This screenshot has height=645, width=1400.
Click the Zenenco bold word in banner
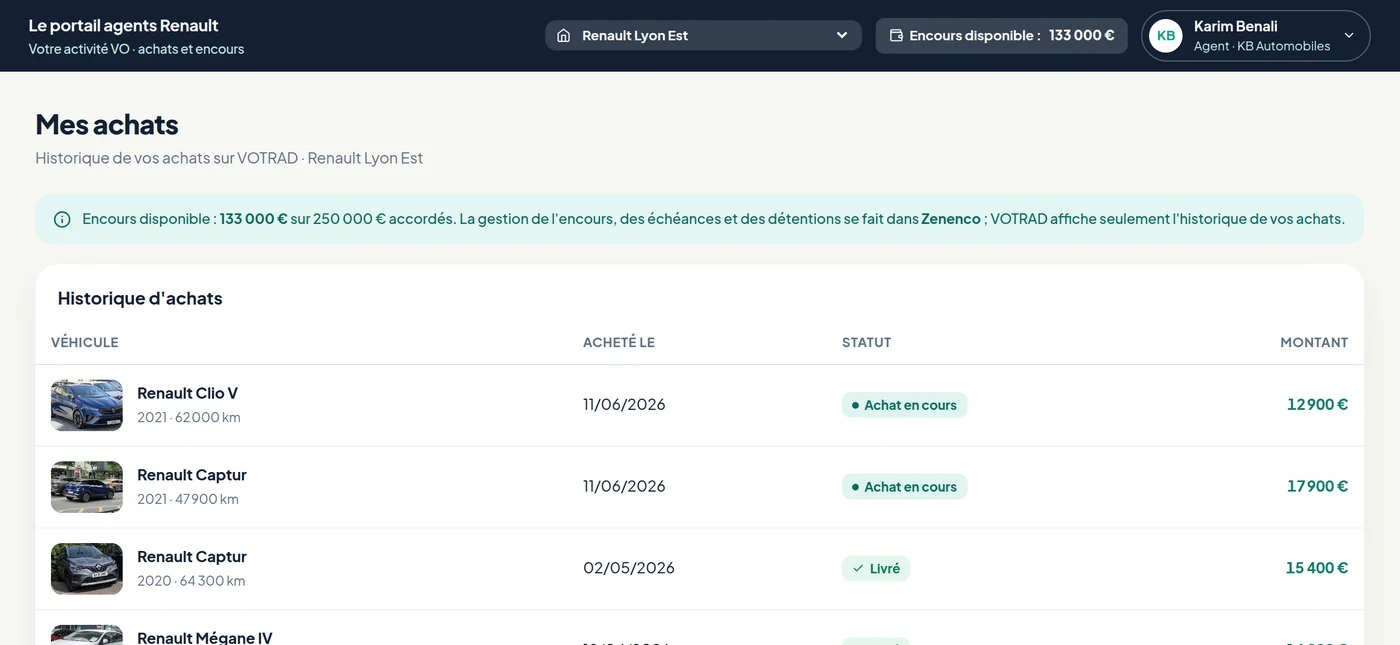coord(951,219)
